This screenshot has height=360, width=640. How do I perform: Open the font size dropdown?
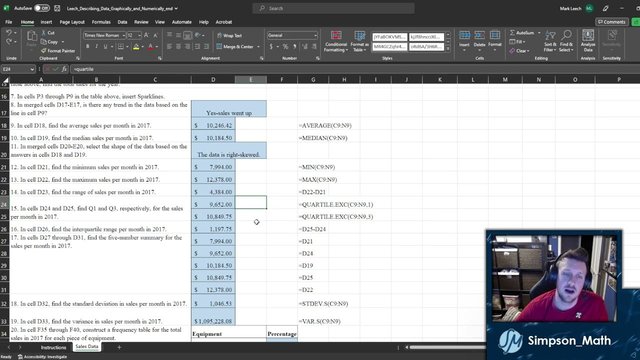pos(140,36)
